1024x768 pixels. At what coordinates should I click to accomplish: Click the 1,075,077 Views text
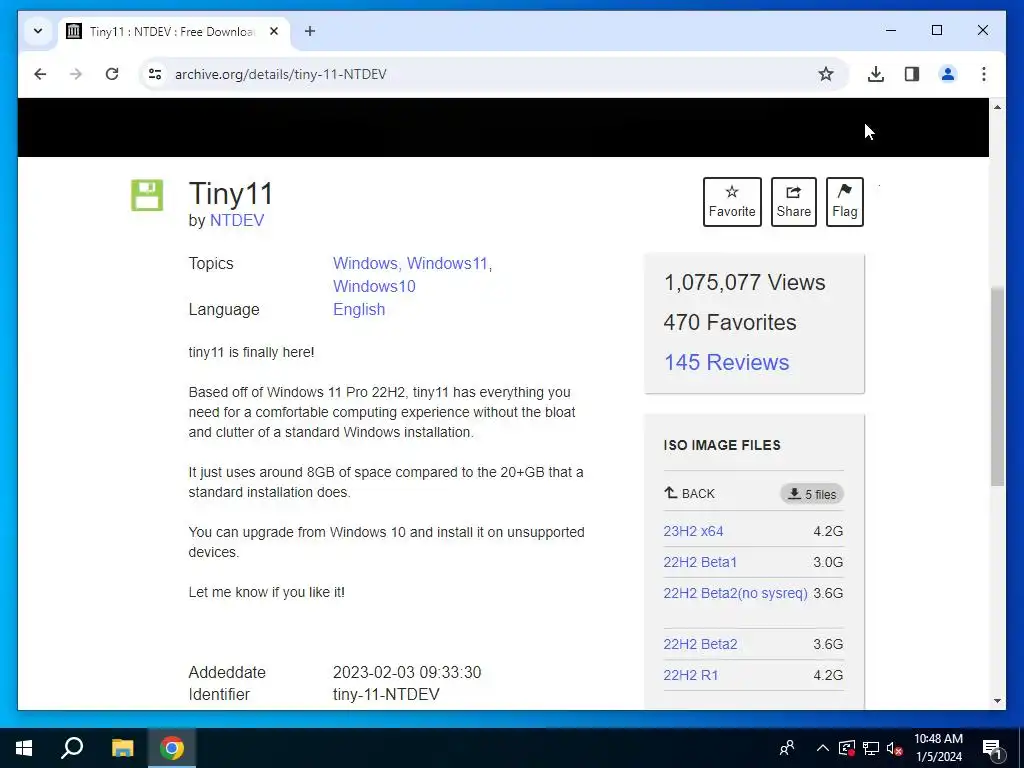[744, 282]
